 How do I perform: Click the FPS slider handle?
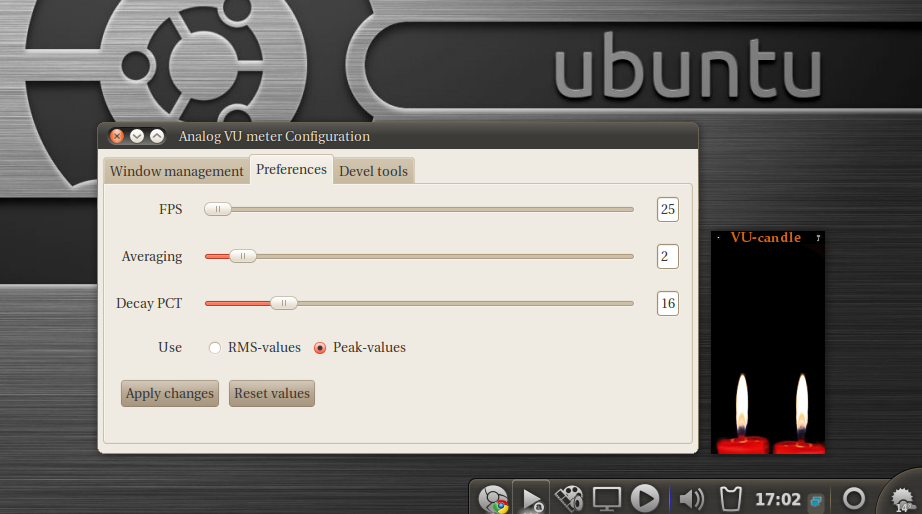[218, 209]
